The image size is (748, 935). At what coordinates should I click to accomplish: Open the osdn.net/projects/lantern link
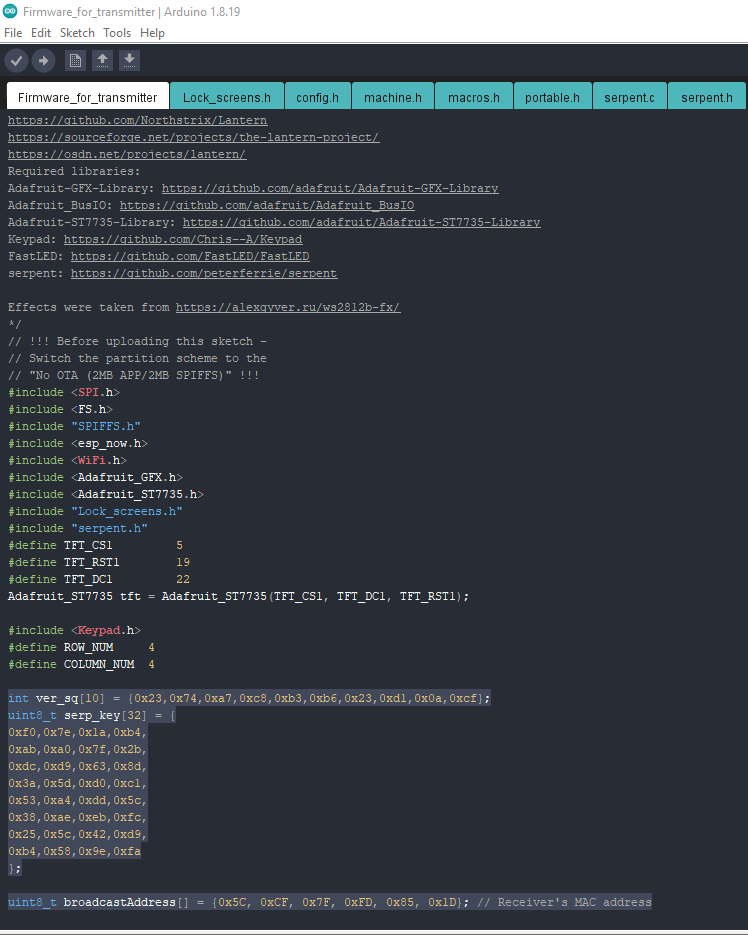tap(127, 154)
